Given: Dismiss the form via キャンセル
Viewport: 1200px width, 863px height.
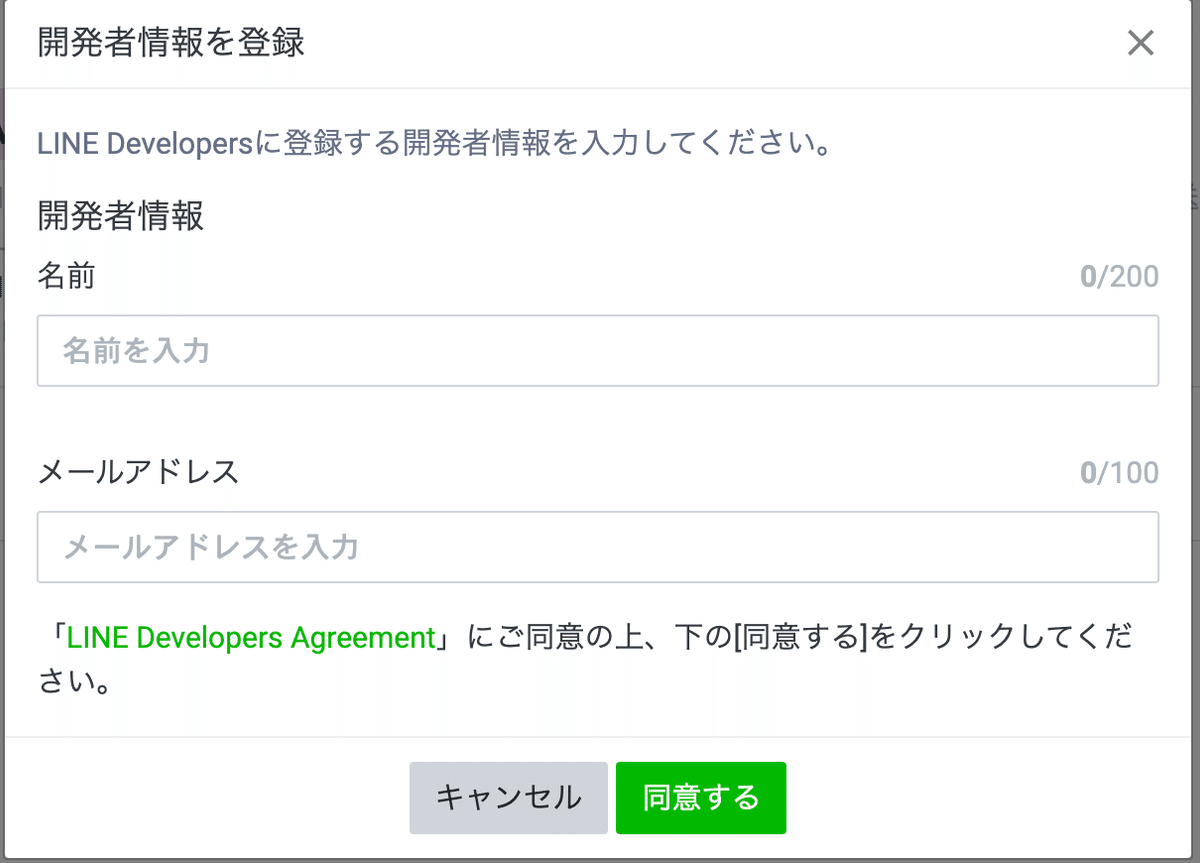Looking at the screenshot, I should point(508,797).
